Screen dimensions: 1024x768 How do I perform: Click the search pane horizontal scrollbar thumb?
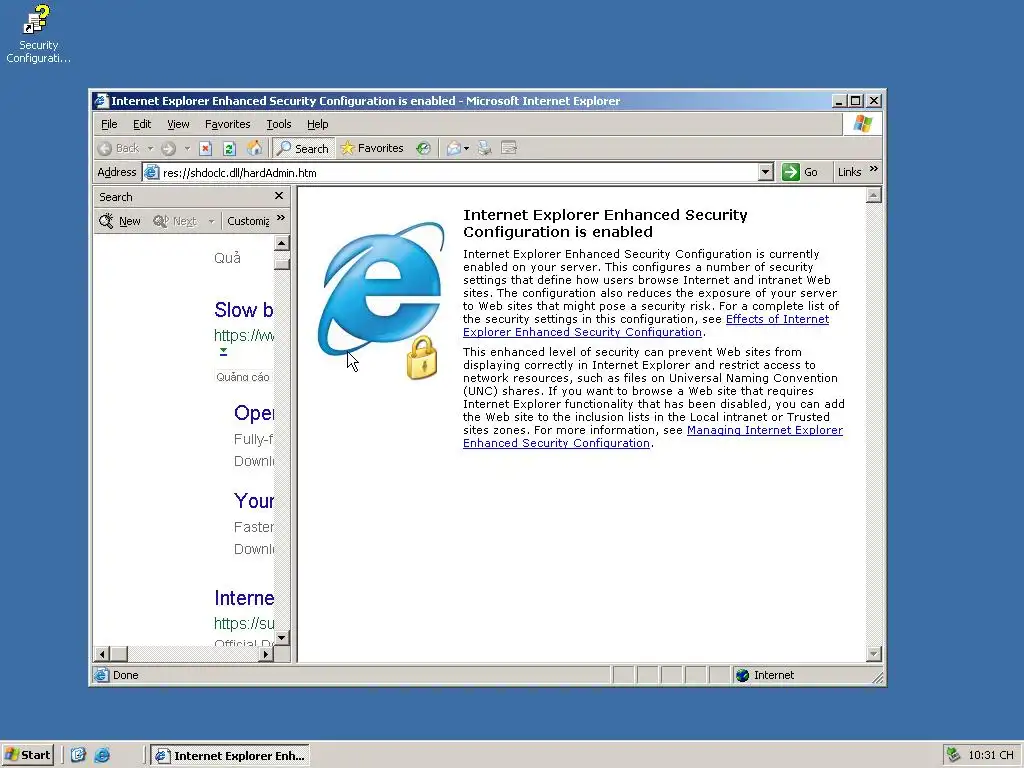[x=119, y=654]
